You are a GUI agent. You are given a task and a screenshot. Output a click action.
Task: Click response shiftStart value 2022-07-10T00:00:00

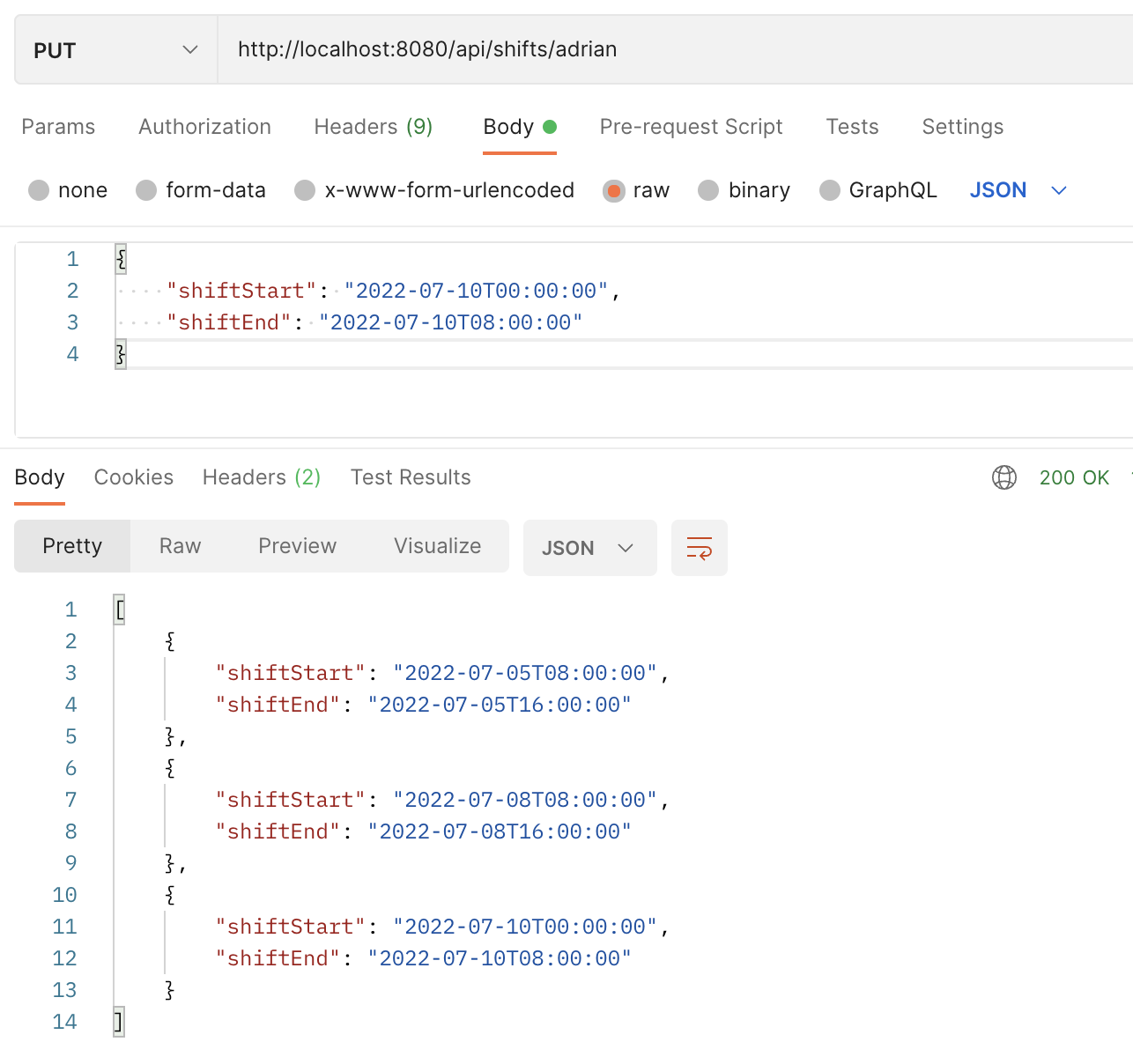tap(525, 927)
